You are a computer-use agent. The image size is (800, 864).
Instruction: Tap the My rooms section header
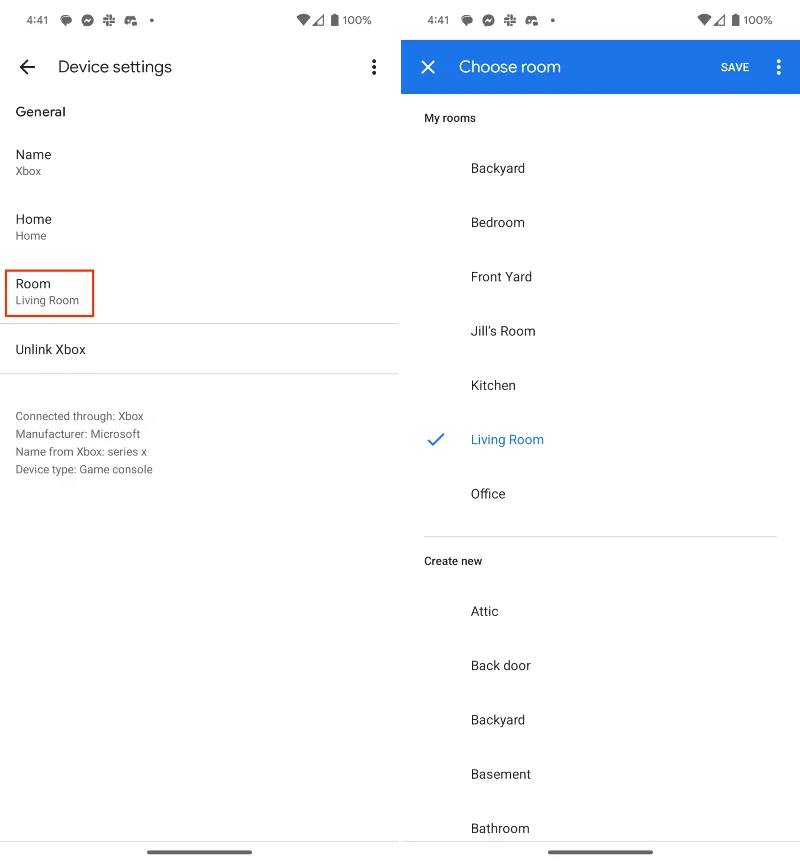coord(450,118)
